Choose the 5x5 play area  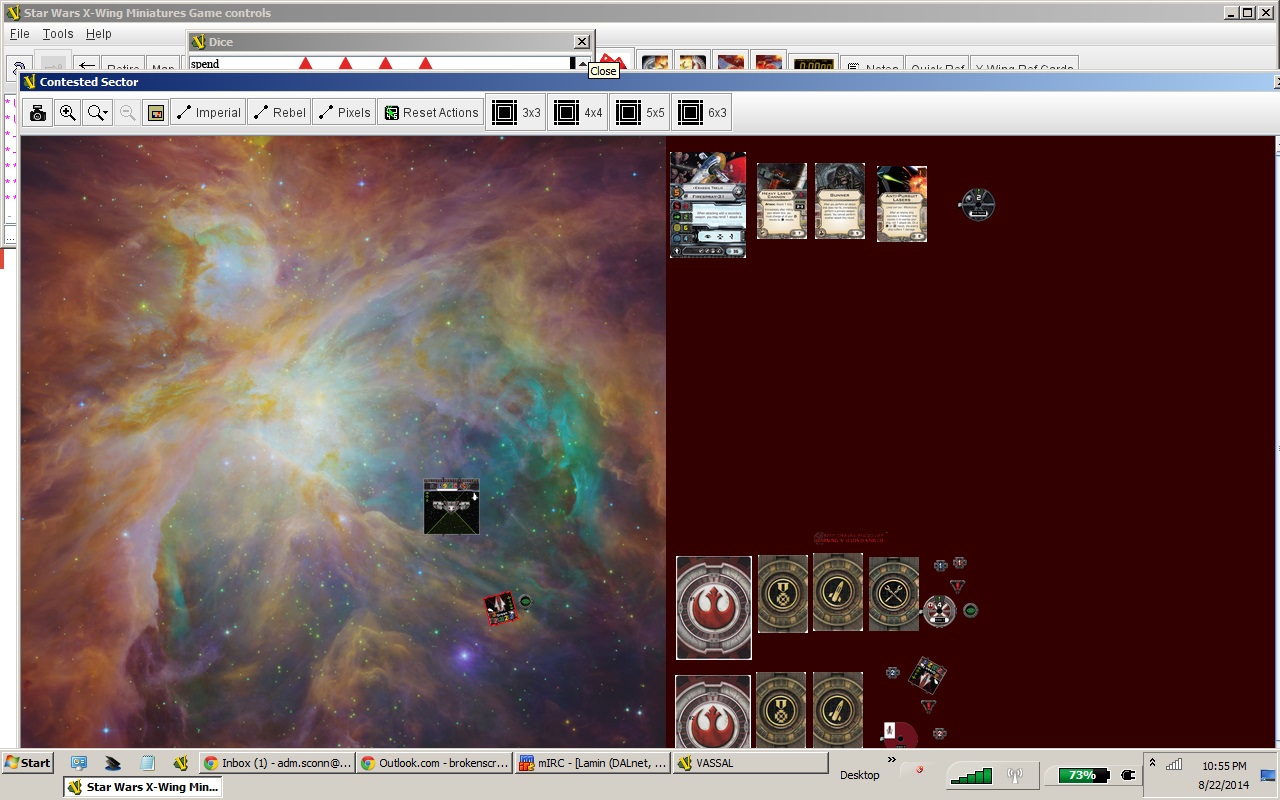pos(641,113)
